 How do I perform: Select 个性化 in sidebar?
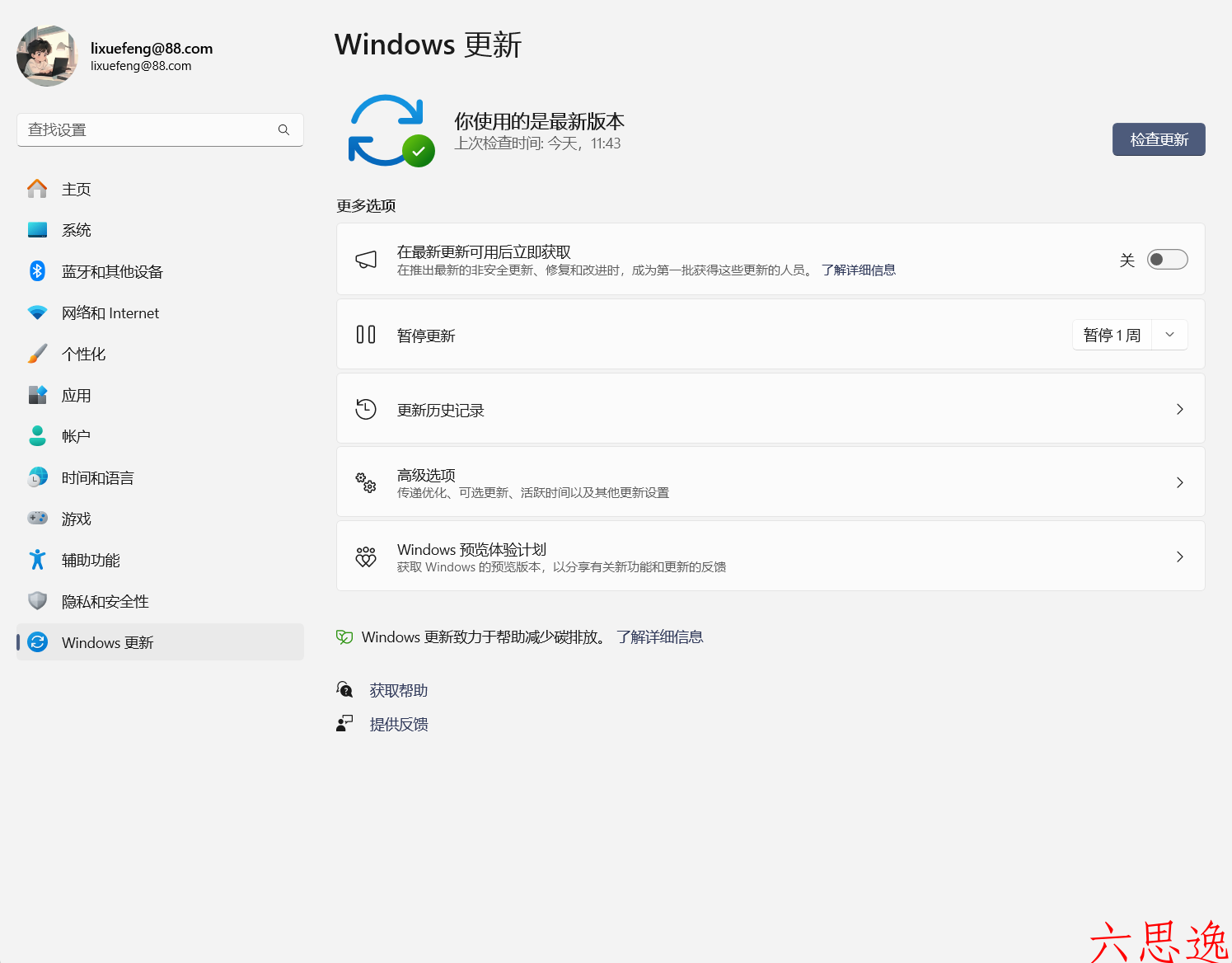160,354
